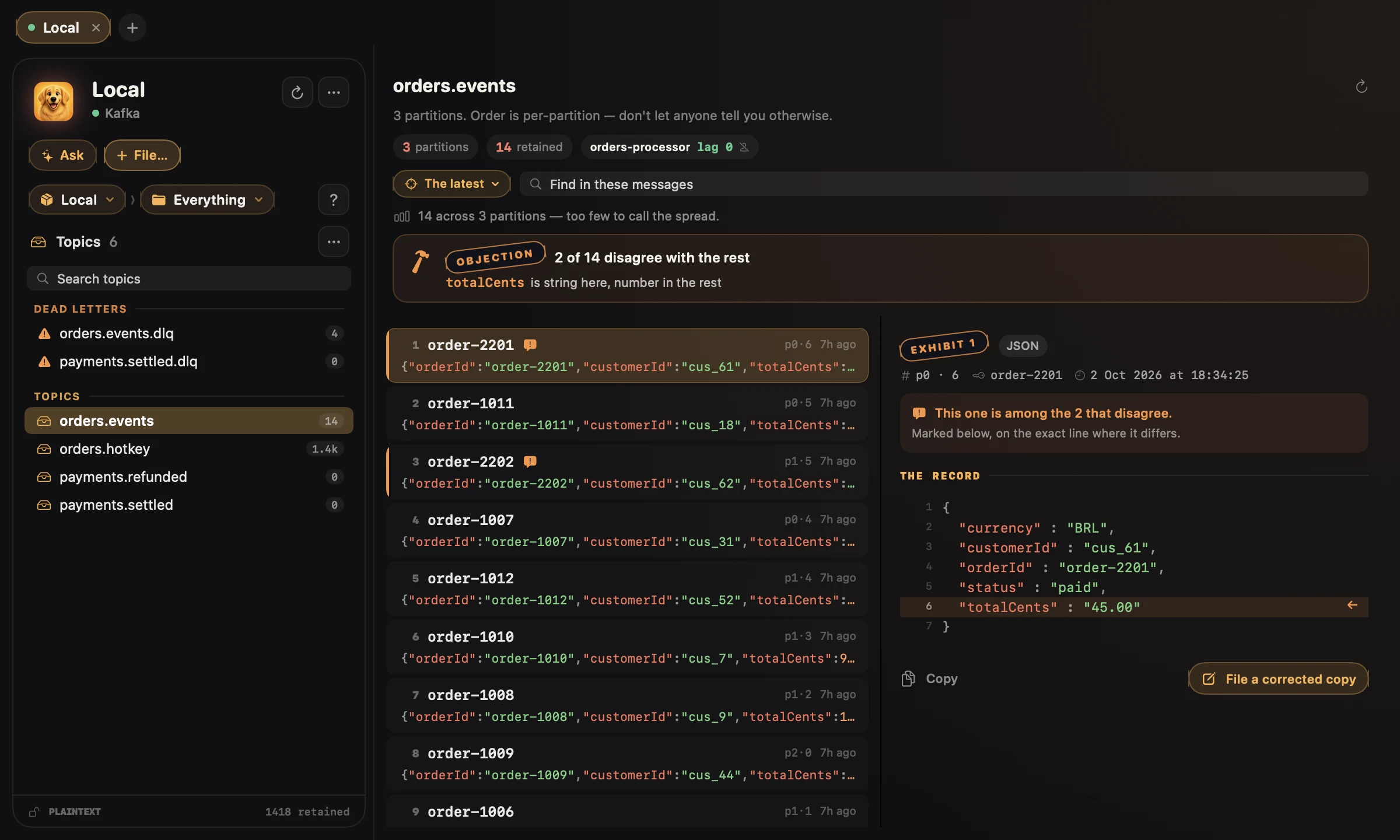Image resolution: width=1400 pixels, height=840 pixels.
Task: Open the orders.events.dlq dead letter topic
Action: pos(189,333)
